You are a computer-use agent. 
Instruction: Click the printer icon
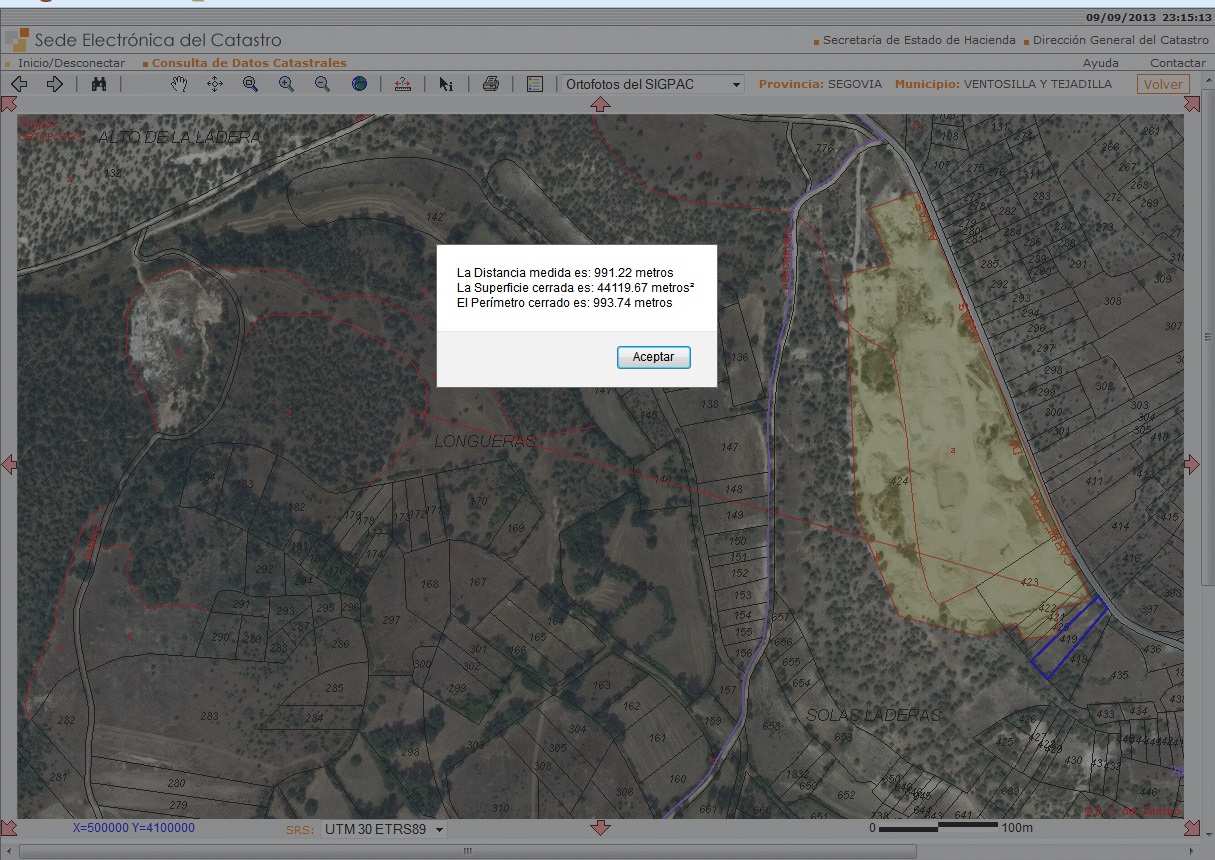(490, 84)
